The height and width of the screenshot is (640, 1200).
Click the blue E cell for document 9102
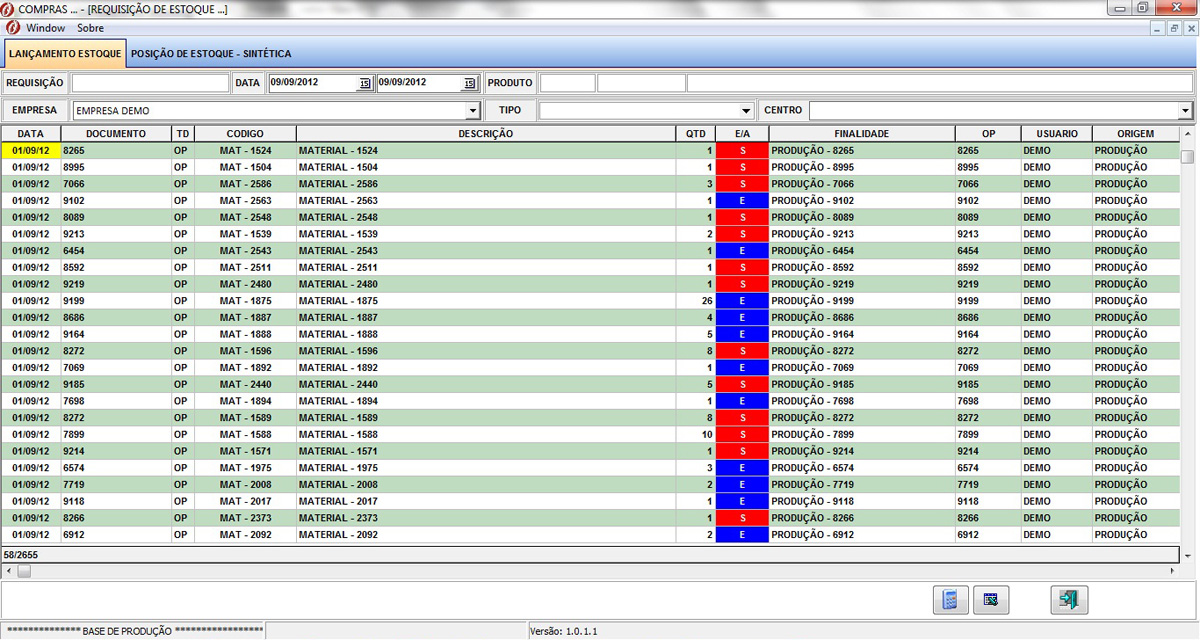coord(742,201)
